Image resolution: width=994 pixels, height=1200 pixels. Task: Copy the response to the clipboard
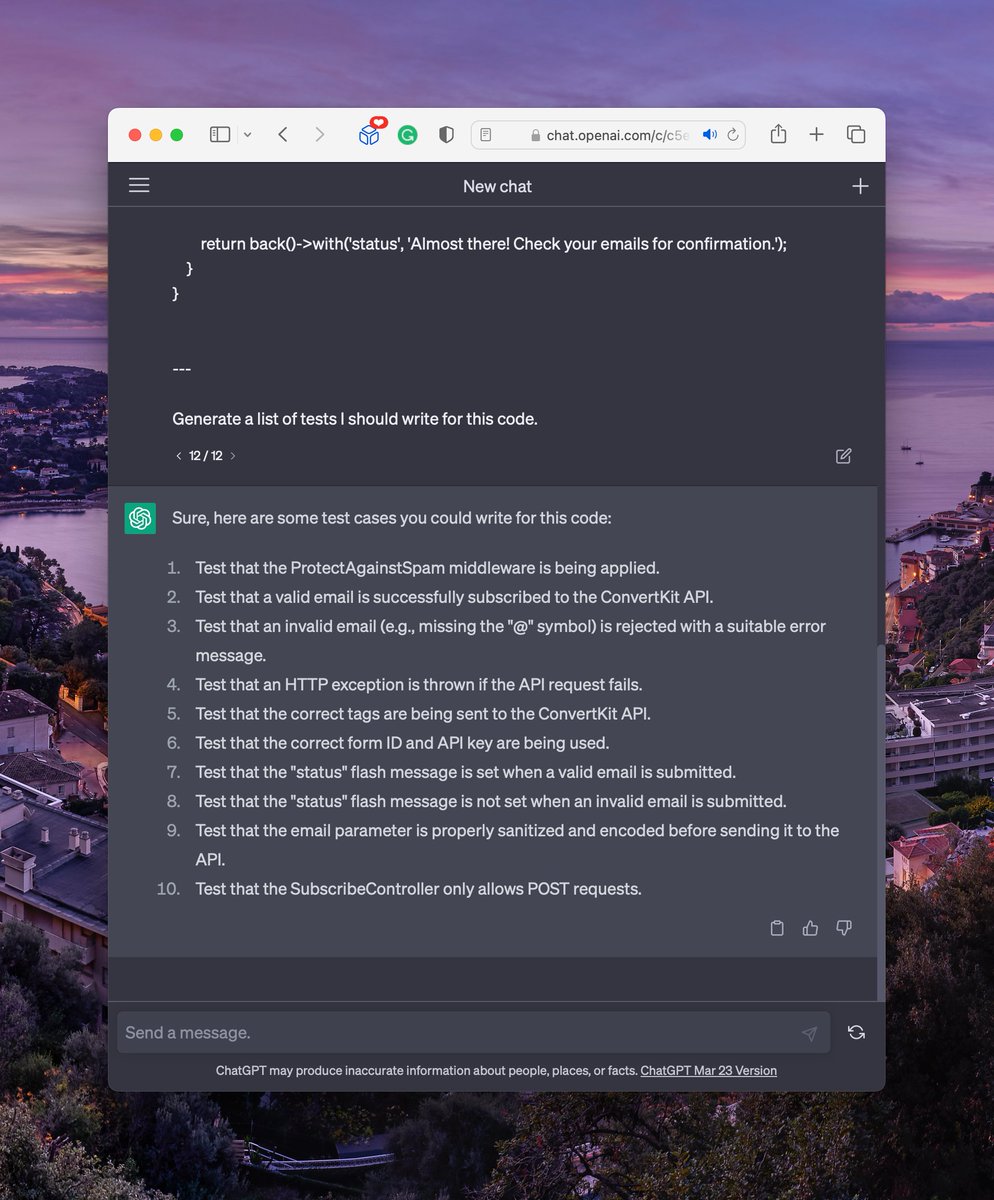pos(777,928)
